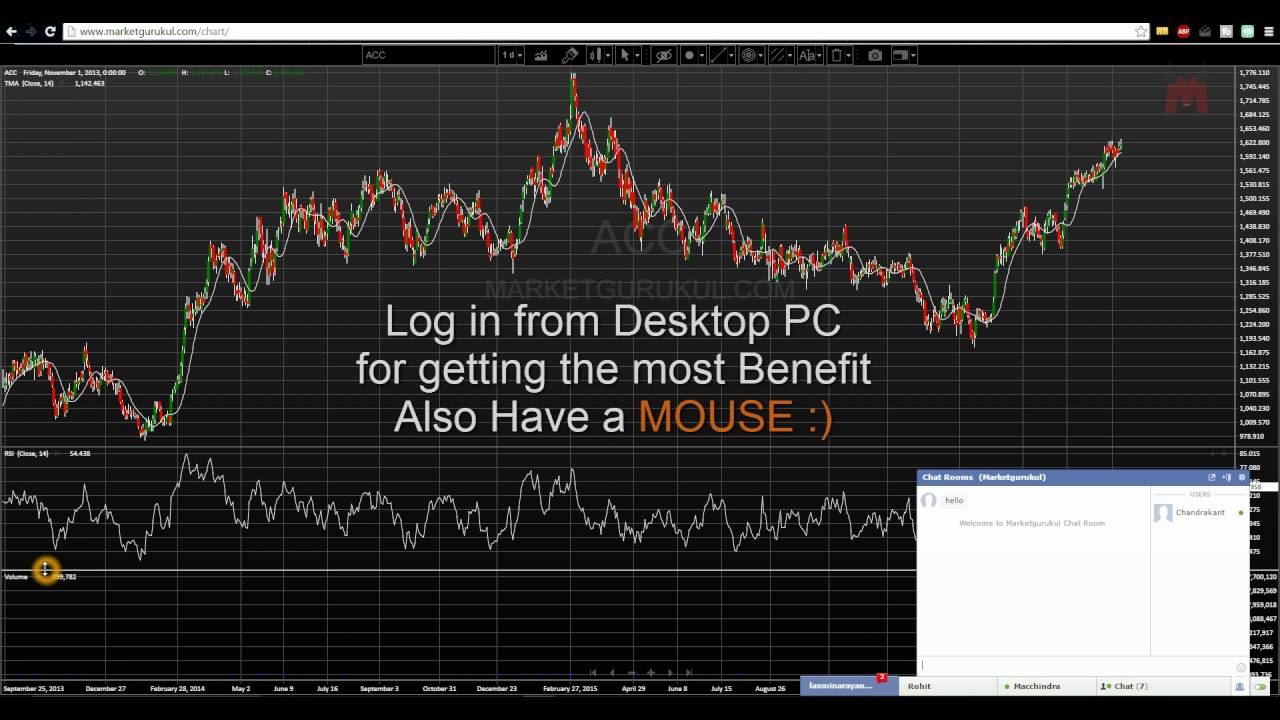Open the channel tool dropdown arrow
This screenshot has width=1280, height=720.
click(790, 56)
